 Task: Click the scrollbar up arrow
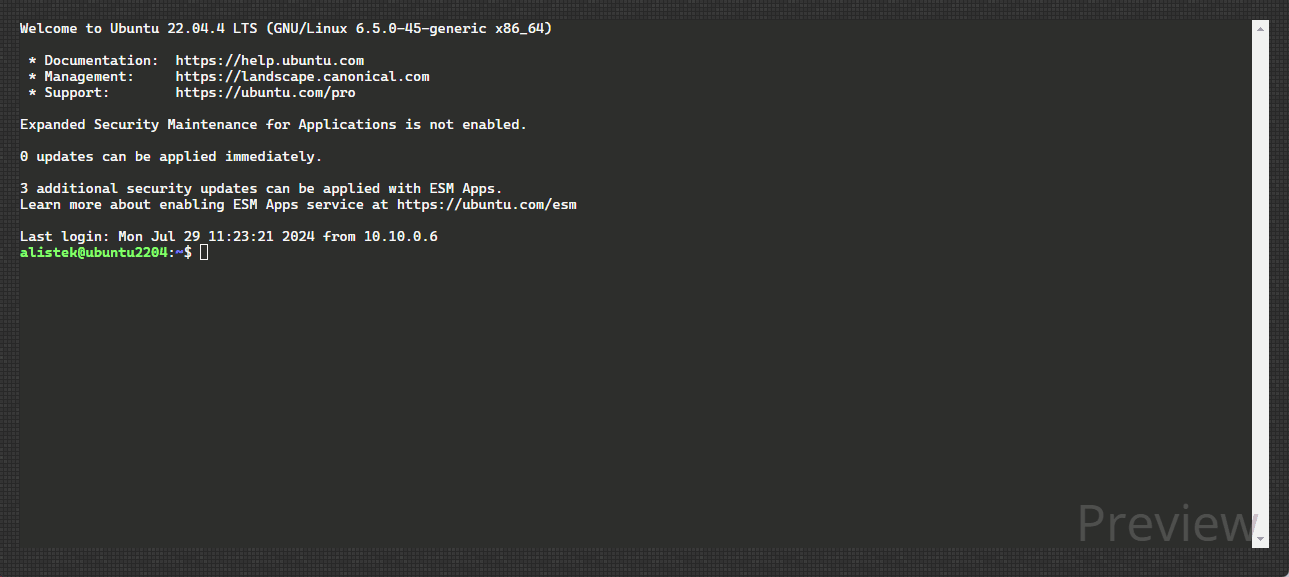click(1260, 27)
